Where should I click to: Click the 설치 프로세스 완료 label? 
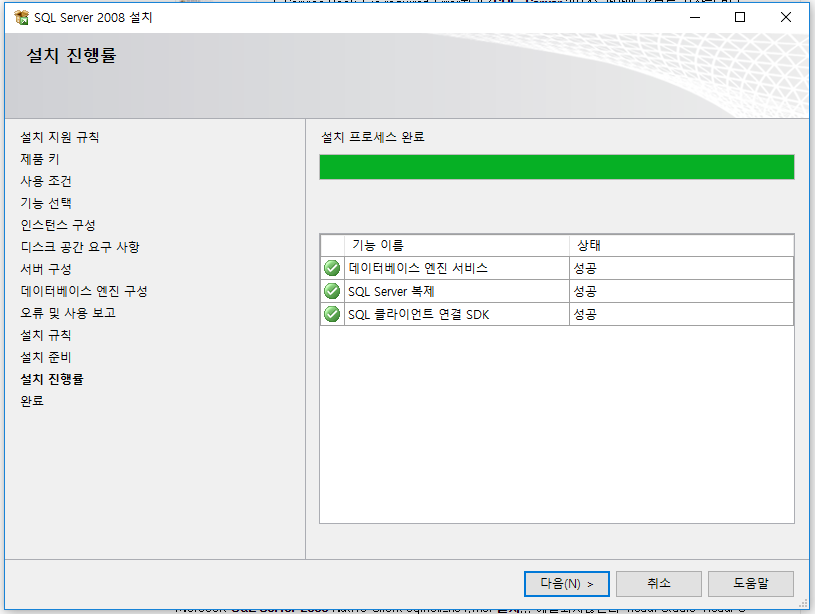pos(373,137)
